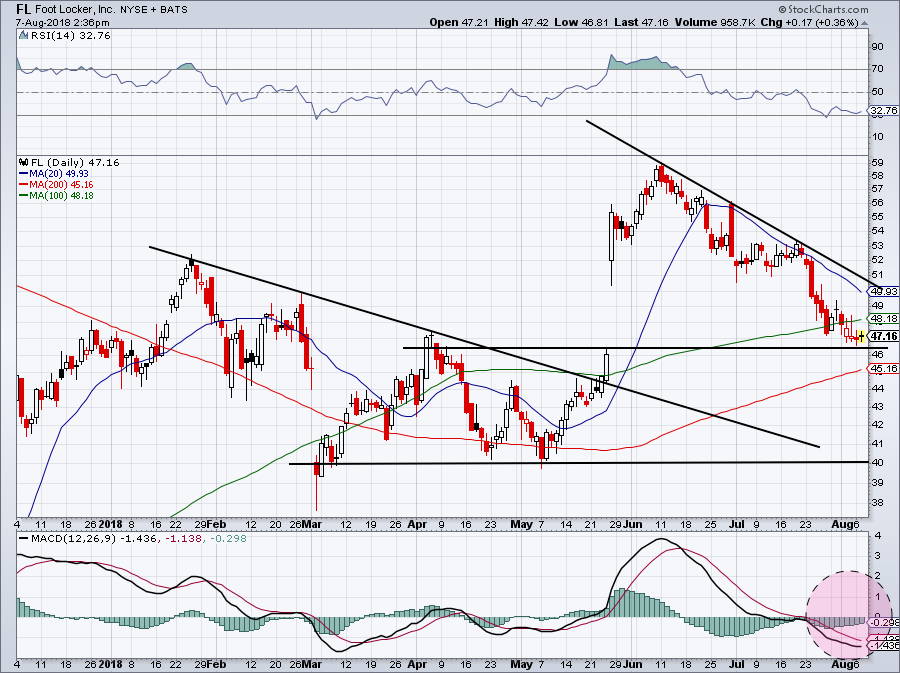Select the red MA(200) legend line marker
Image resolution: width=900 pixels, height=673 pixels.
click(x=23, y=185)
